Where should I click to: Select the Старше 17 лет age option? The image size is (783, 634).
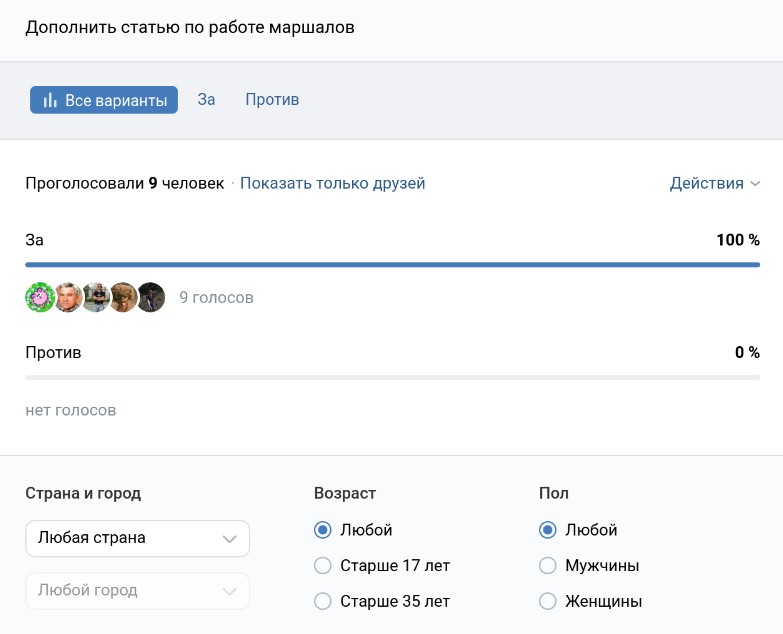pos(323,566)
